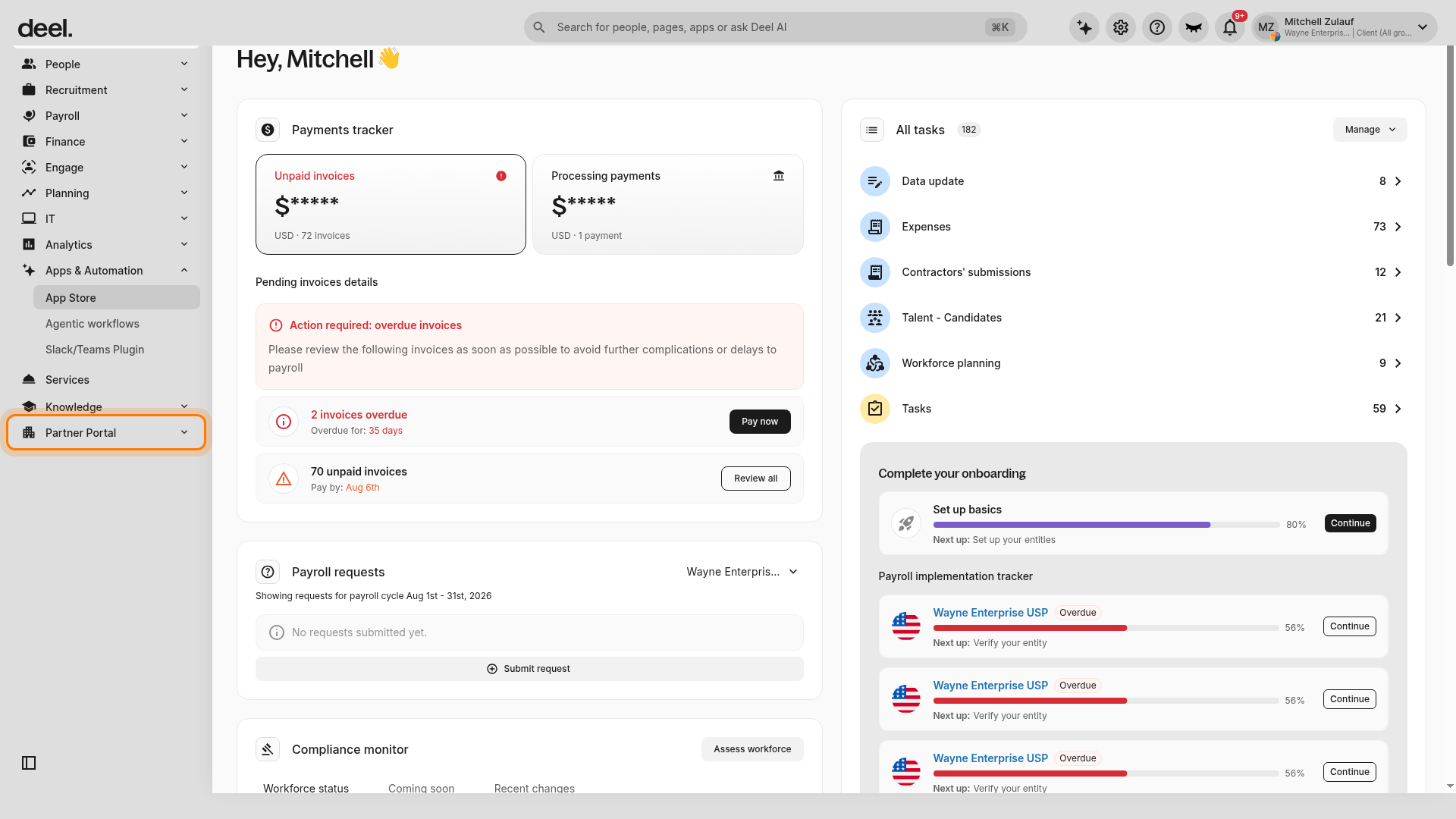Click the Deel logo

coord(45,29)
